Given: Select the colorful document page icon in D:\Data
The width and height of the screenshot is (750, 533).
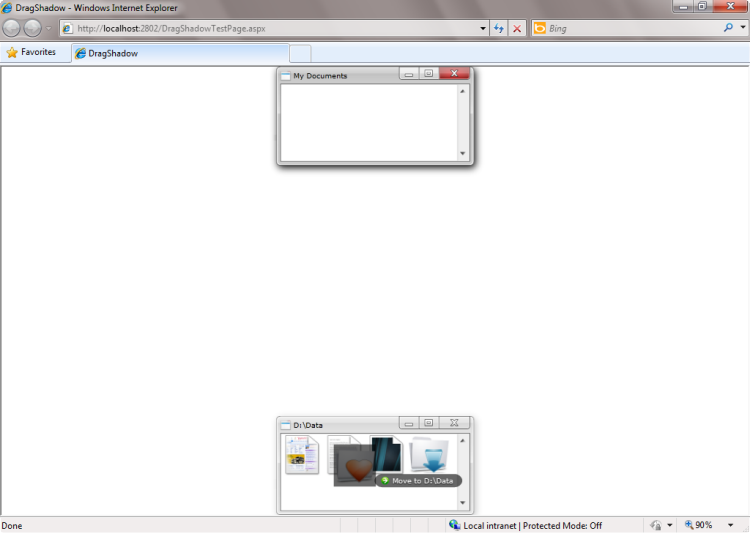Looking at the screenshot, I should (302, 455).
